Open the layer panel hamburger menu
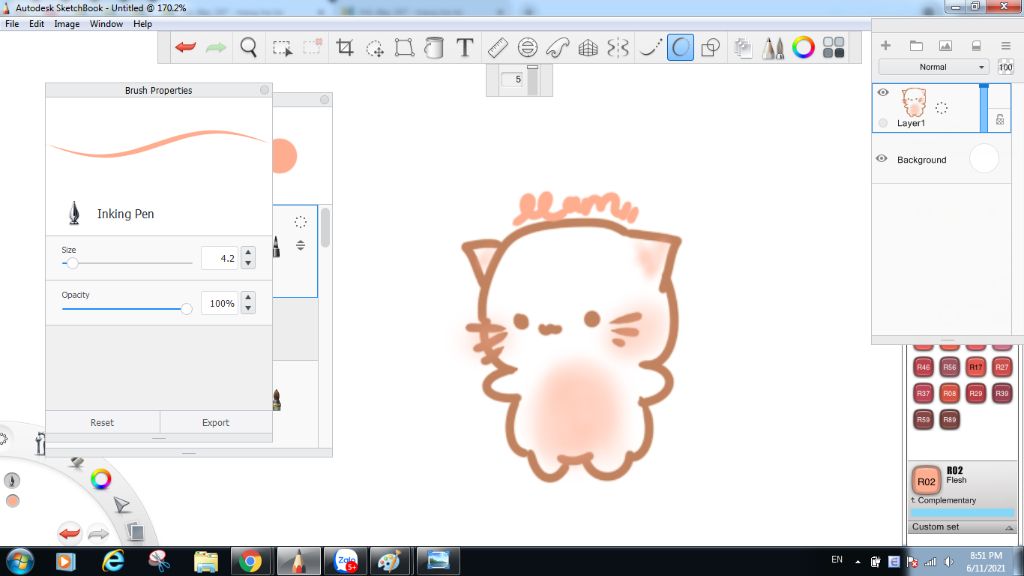Viewport: 1024px width, 576px height. click(x=1006, y=45)
